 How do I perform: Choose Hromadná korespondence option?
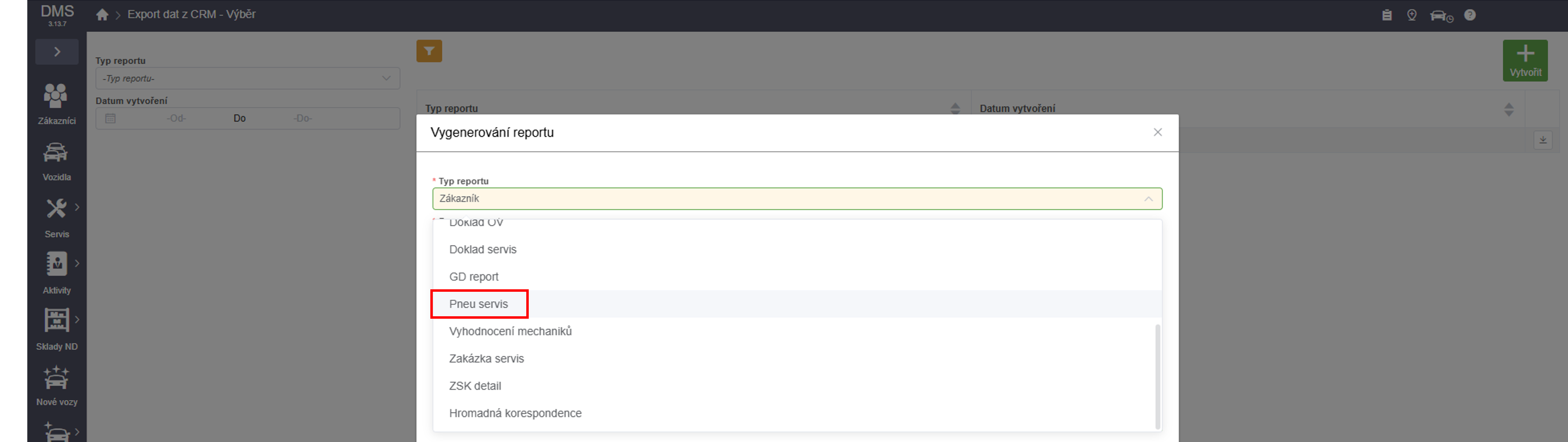515,413
